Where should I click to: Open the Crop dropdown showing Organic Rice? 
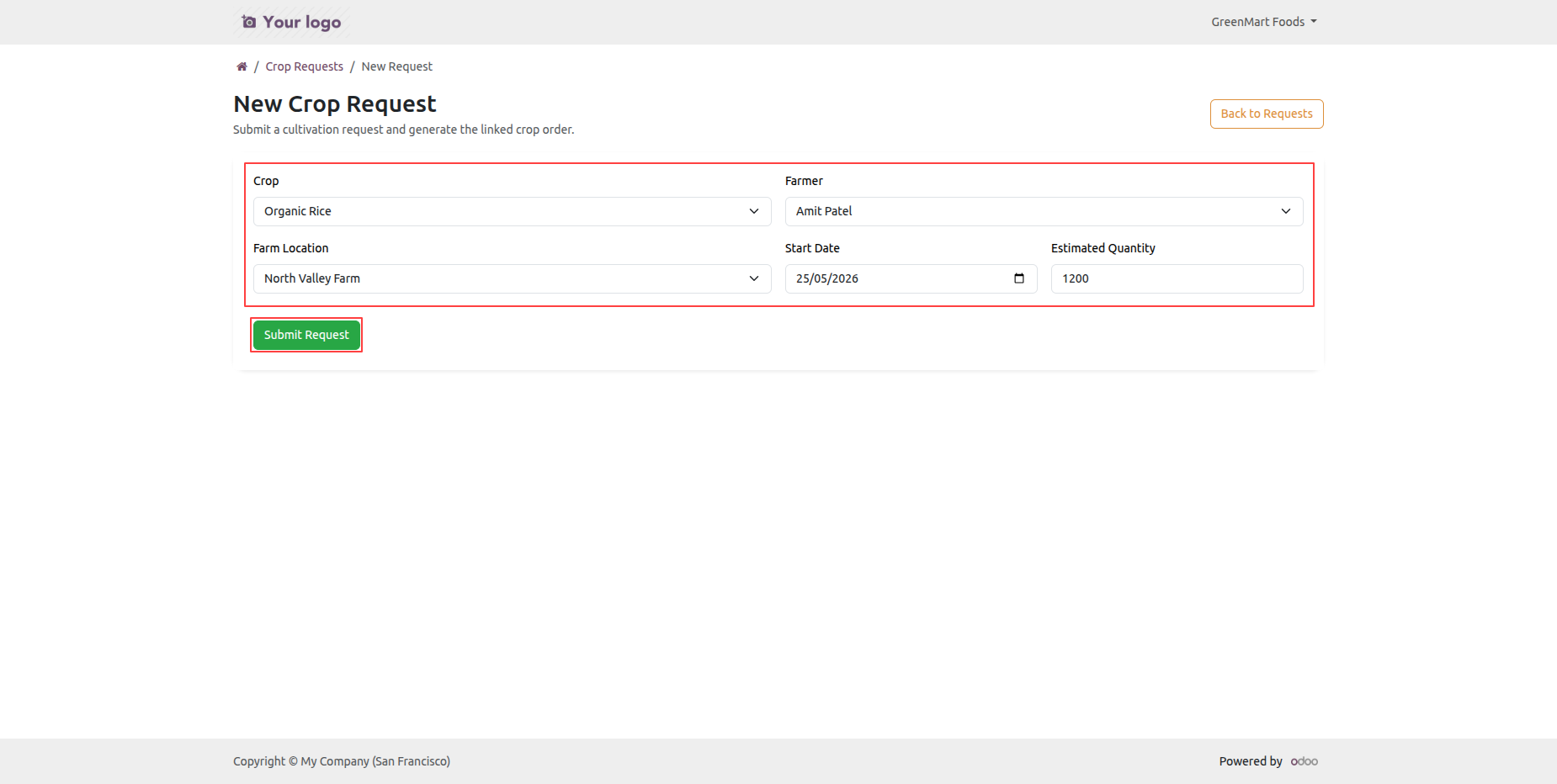coord(512,211)
